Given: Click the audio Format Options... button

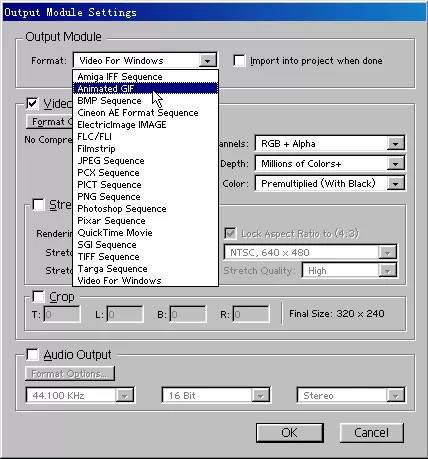Looking at the screenshot, I should pyautogui.click(x=70, y=374).
